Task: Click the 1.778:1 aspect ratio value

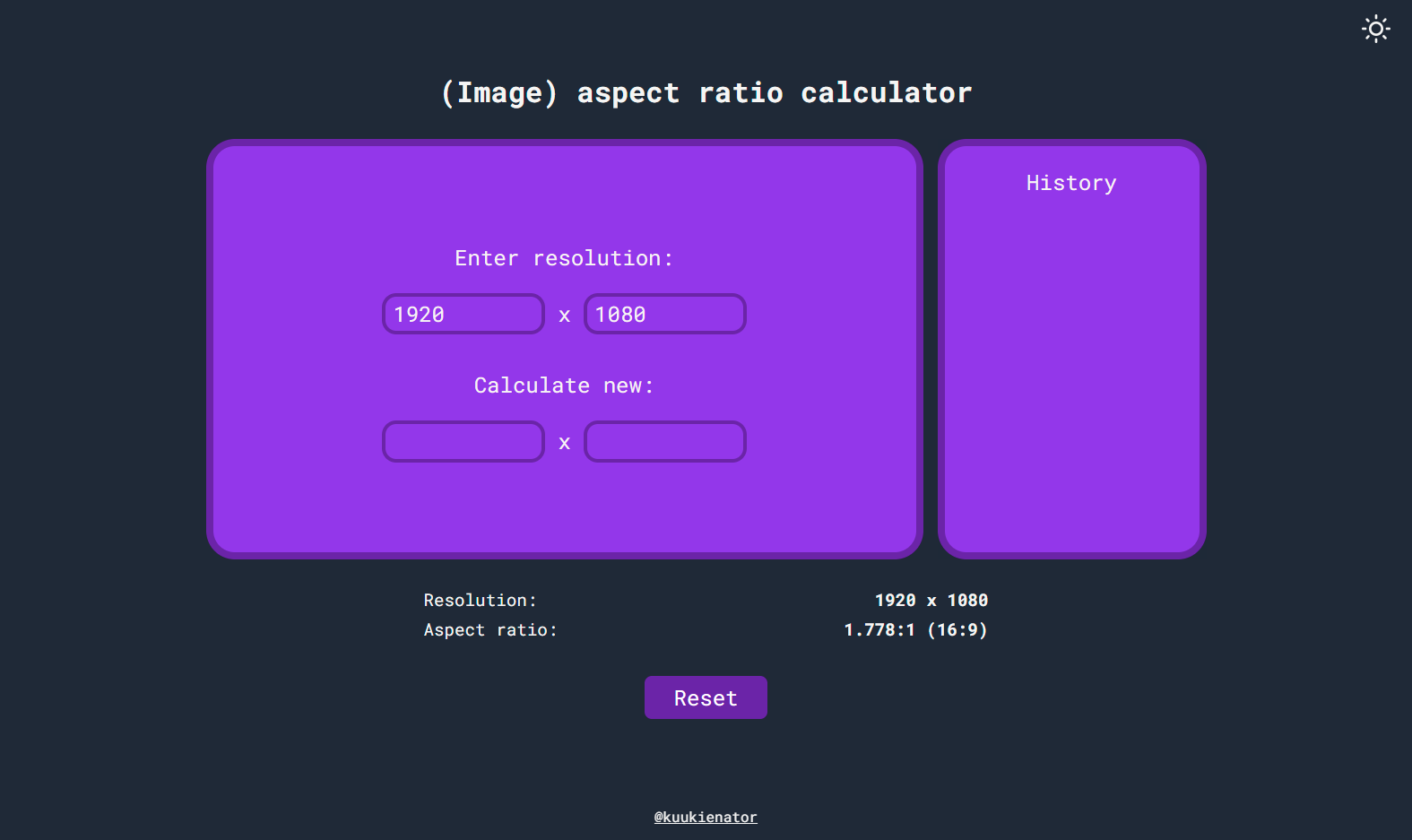Action: 914,630
